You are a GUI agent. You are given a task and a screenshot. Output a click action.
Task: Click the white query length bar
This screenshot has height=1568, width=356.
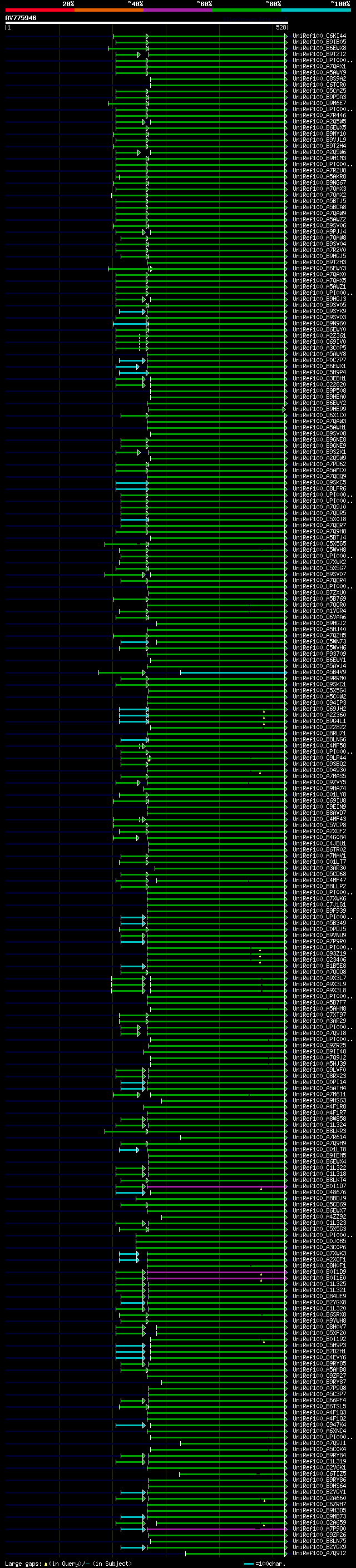click(x=147, y=22)
